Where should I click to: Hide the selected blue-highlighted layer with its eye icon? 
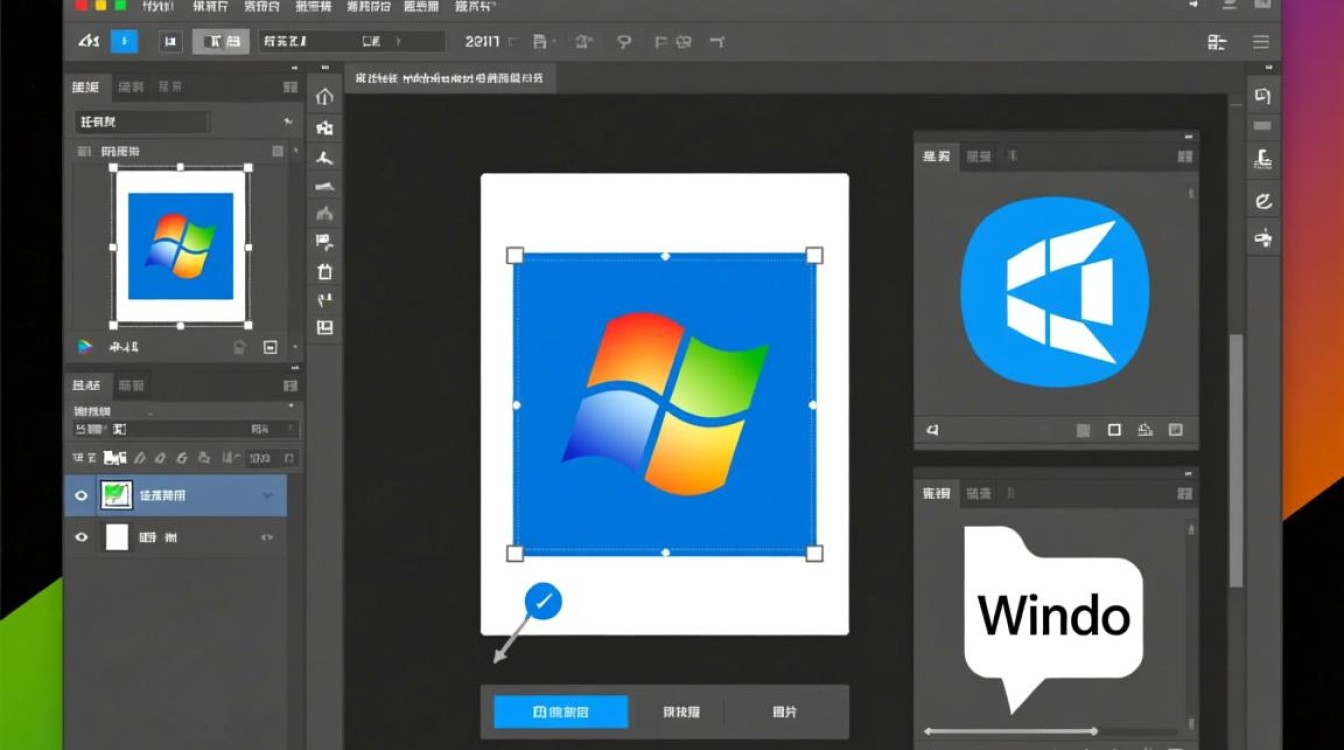point(81,495)
